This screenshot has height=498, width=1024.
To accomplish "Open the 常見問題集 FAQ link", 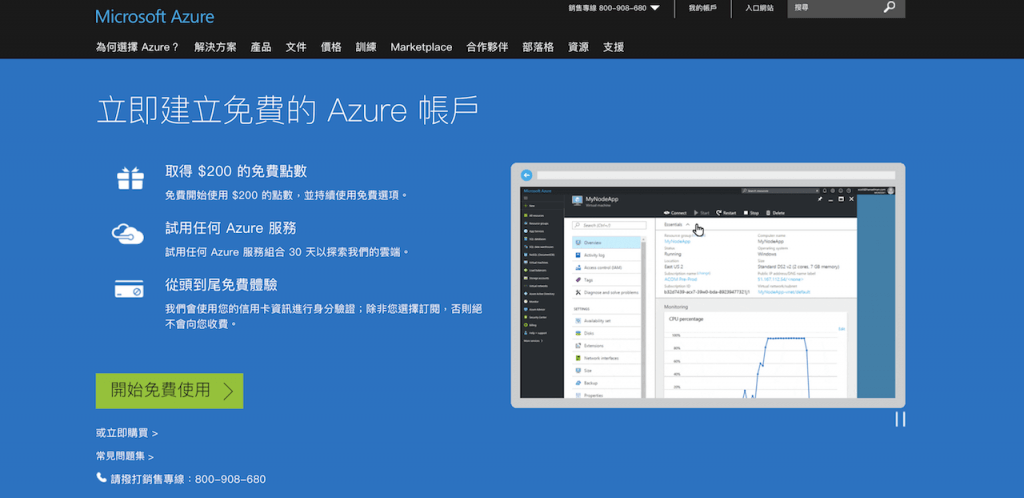I will (x=125, y=456).
